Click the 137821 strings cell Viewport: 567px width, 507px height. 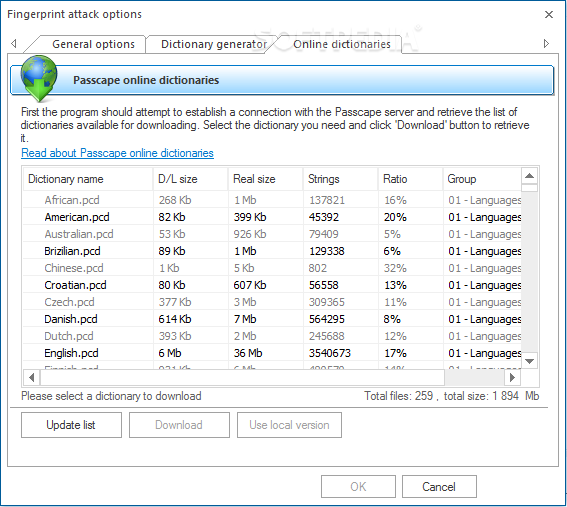tap(327, 200)
